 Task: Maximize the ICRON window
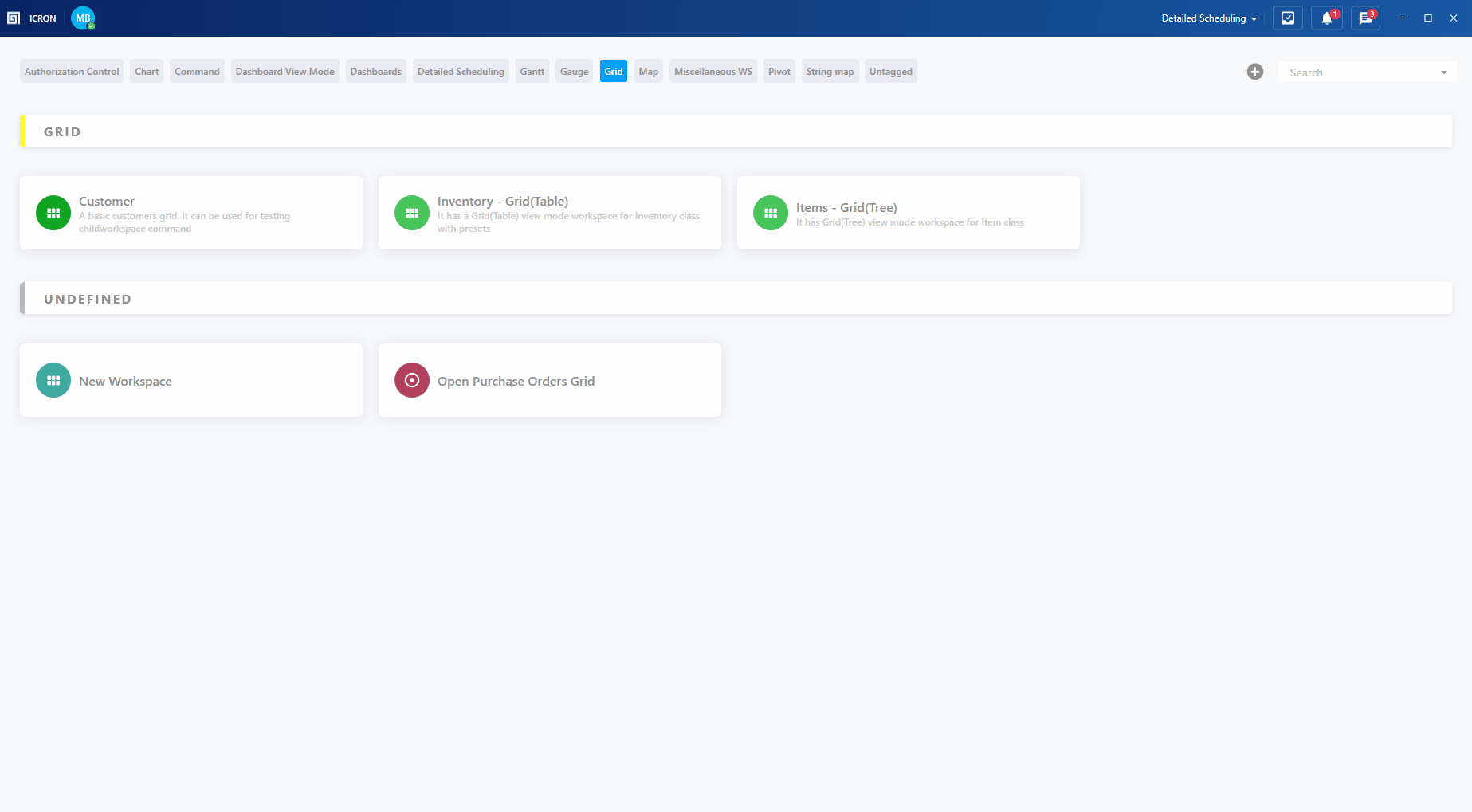tap(1428, 18)
